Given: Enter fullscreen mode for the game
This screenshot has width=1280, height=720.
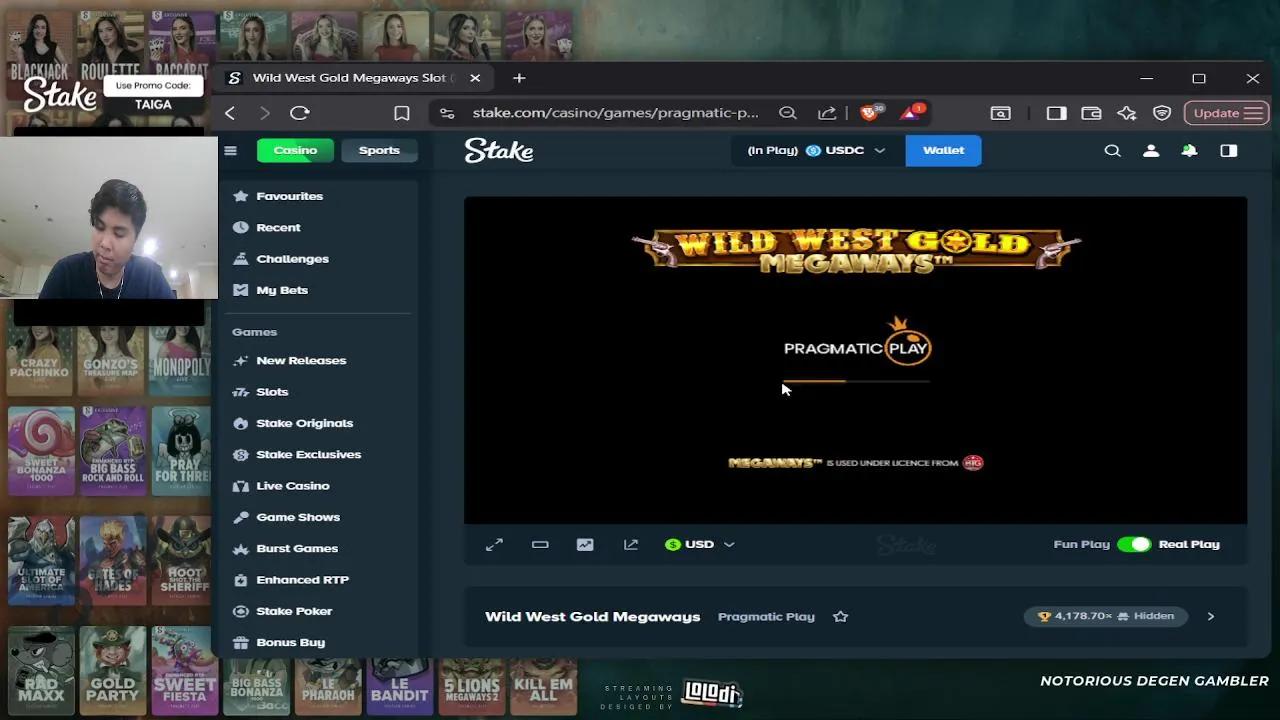Looking at the screenshot, I should point(494,544).
